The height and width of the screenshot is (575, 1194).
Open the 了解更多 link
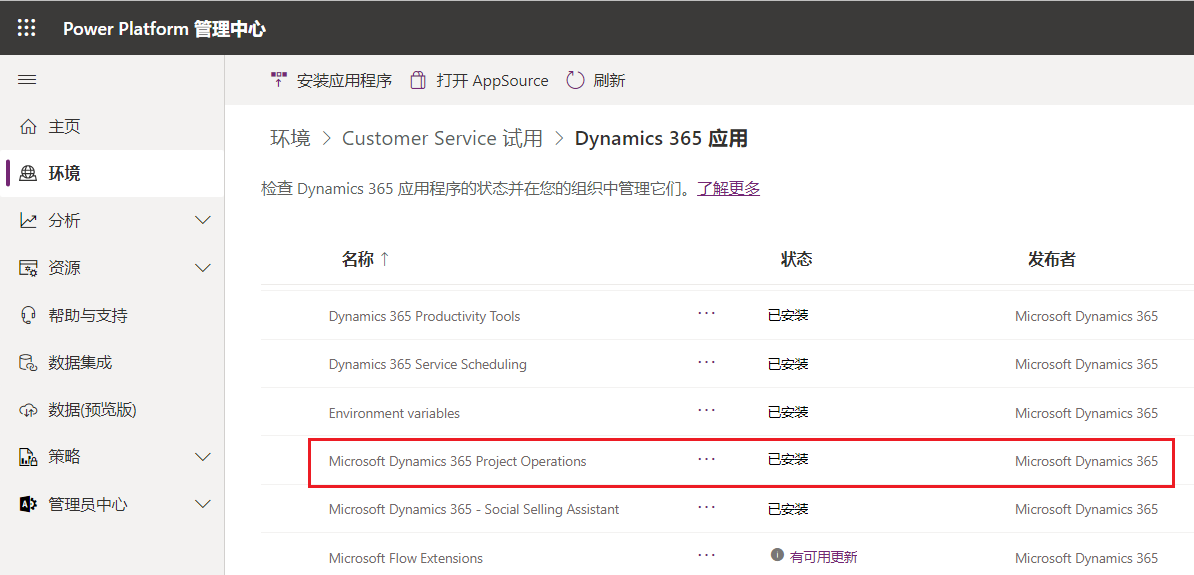[x=729, y=189]
